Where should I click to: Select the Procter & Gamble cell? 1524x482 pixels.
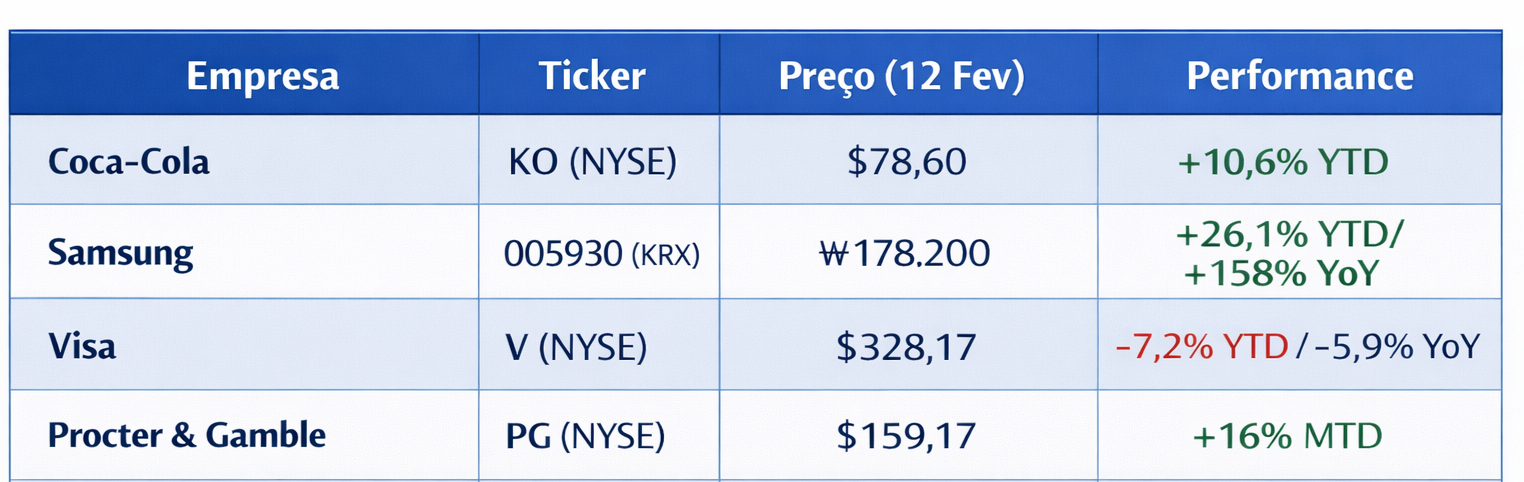click(x=187, y=436)
